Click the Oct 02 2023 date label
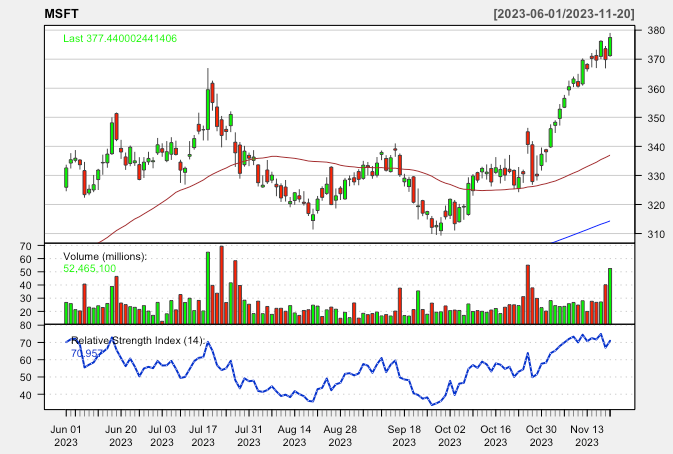673x454 pixels. 449,436
